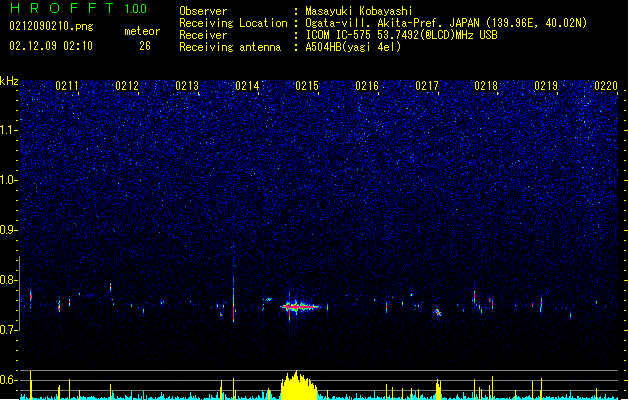Click the 0219 time marker
Image resolution: width=629 pixels, height=400 pixels.
(546, 86)
